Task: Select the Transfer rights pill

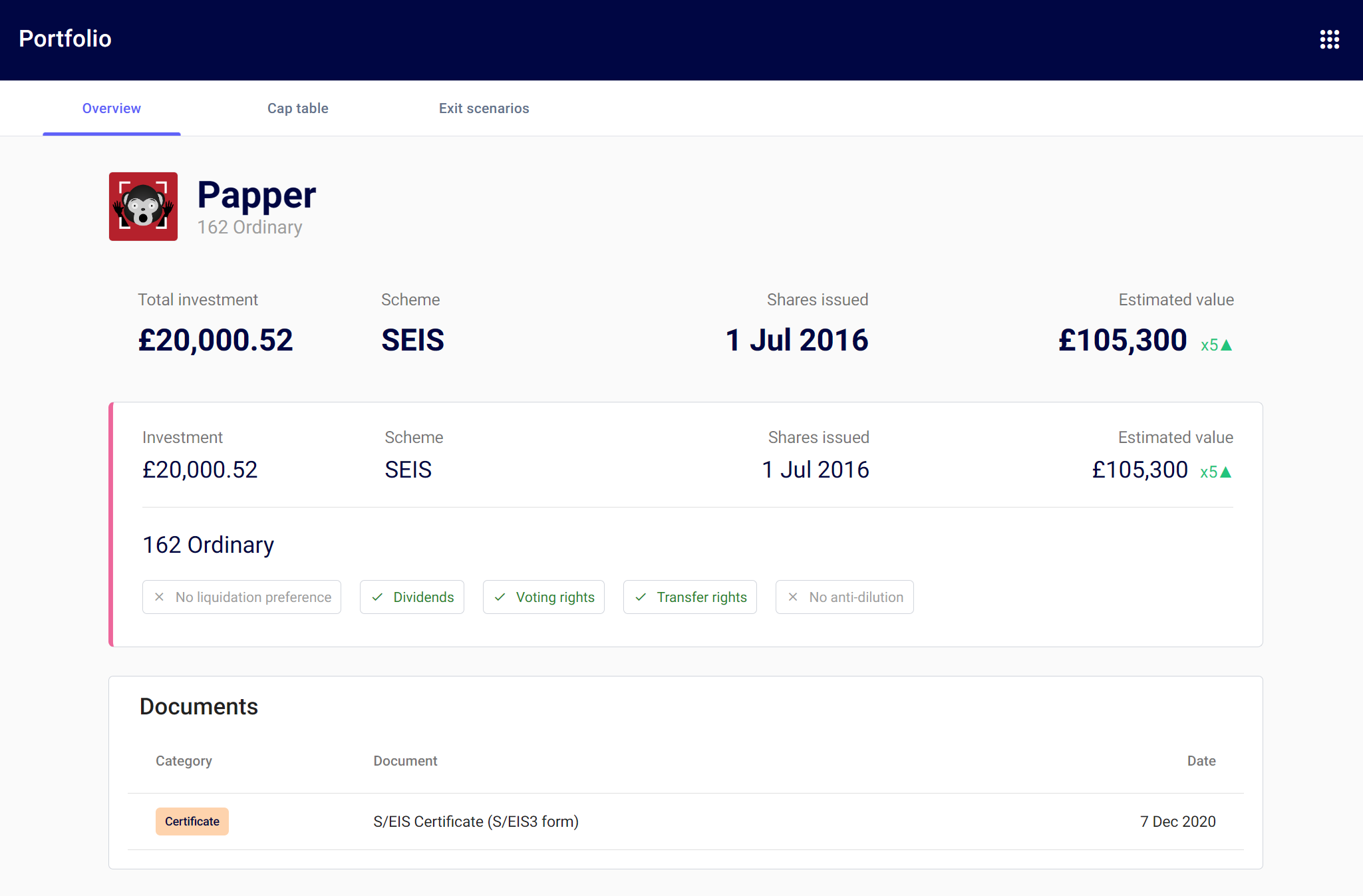Action: [690, 597]
